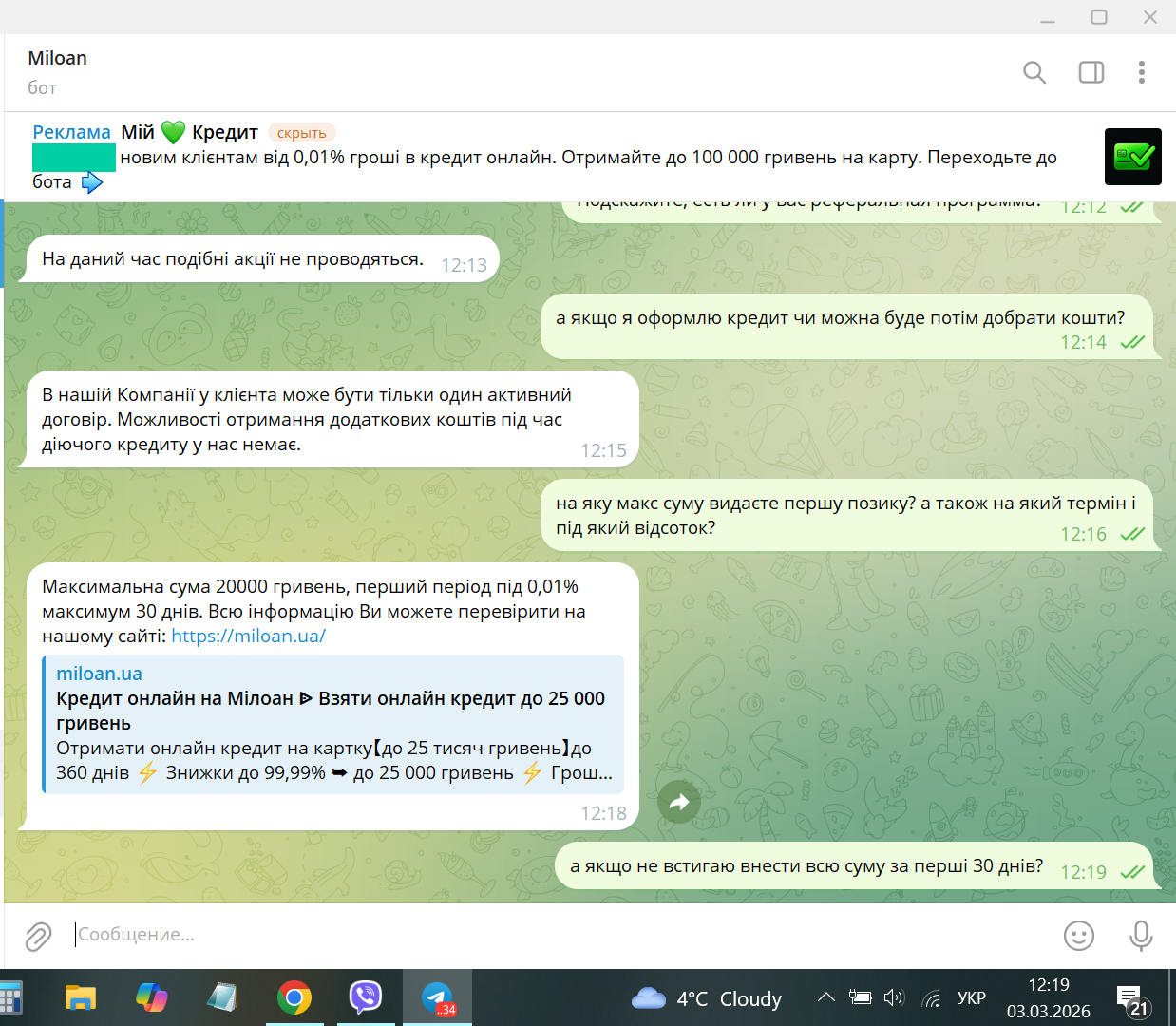Screen dimensions: 1176x1026
Task: Select message 'а якщо я оформлю кредит...'
Action: point(851,327)
